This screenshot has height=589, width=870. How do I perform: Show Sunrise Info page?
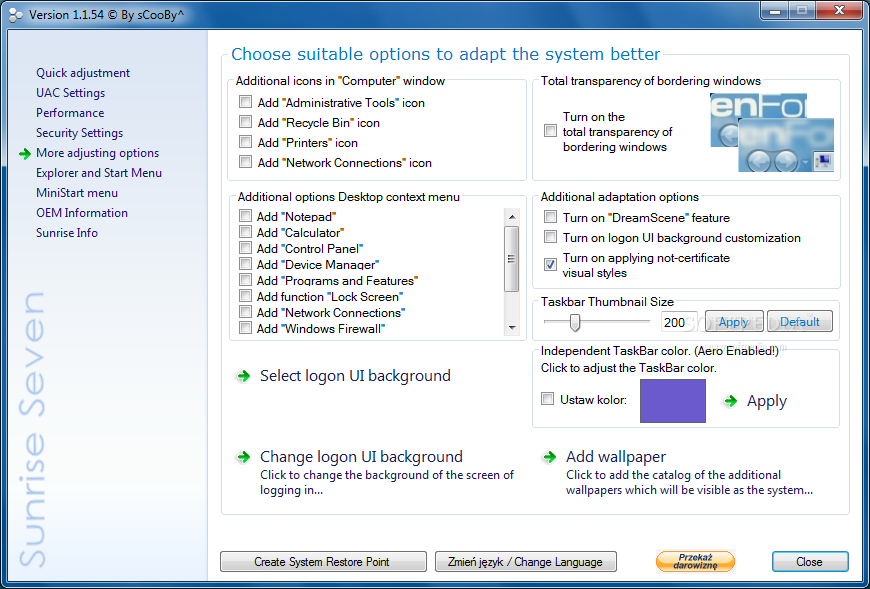(x=67, y=232)
